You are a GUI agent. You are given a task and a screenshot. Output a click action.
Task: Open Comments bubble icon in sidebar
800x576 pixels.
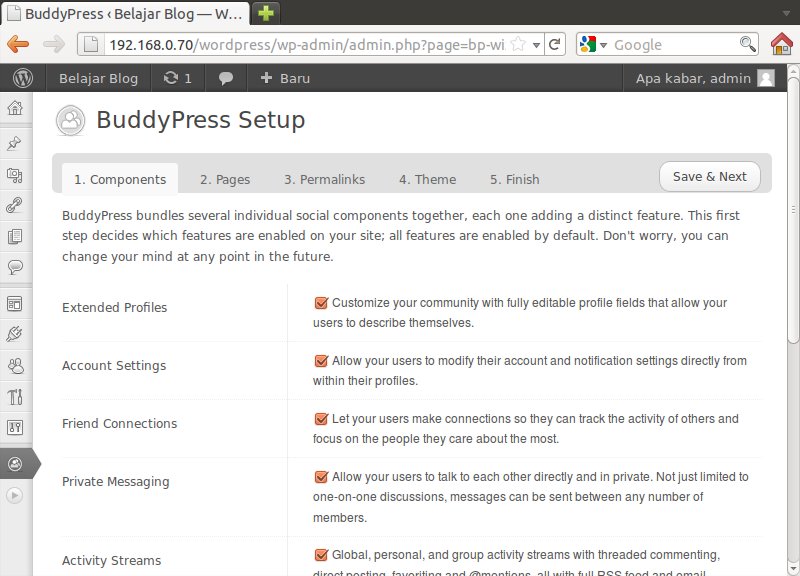(x=15, y=267)
